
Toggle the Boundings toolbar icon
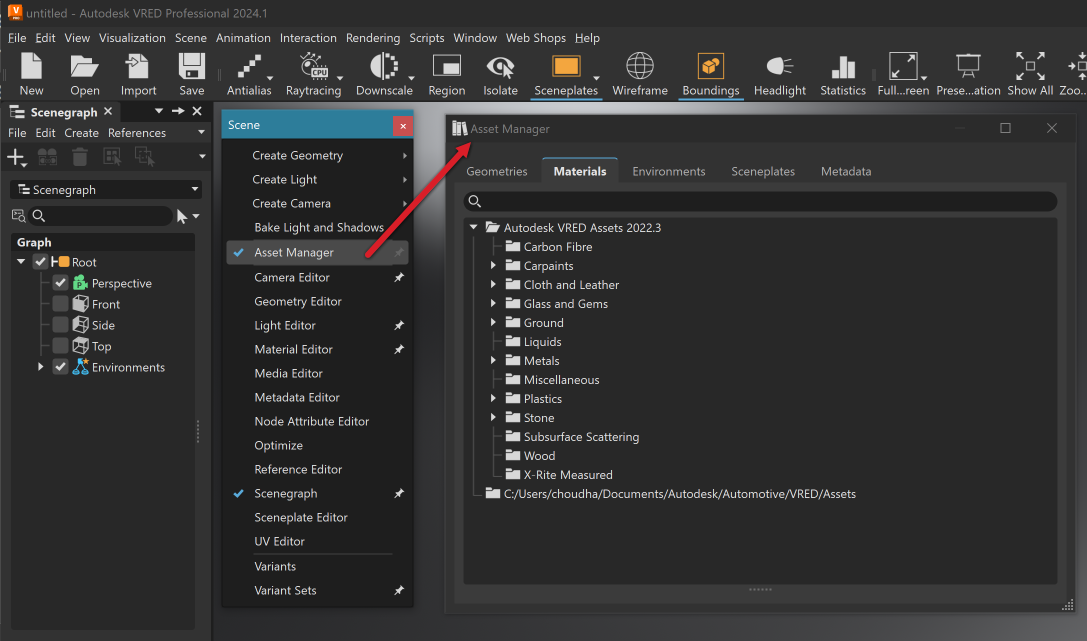711,74
